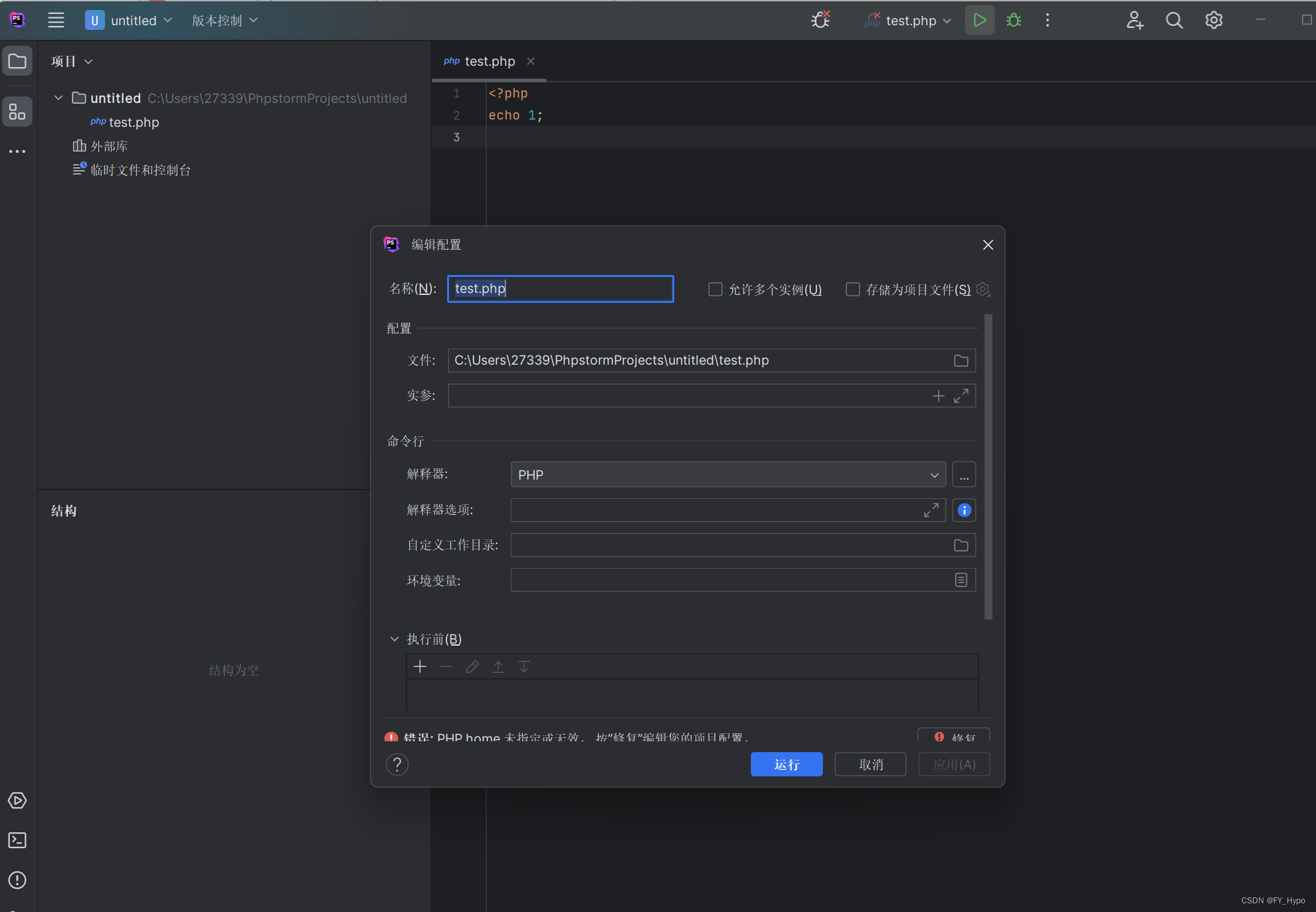
Task: Collapse the before launch section chevron
Action: tap(395, 639)
